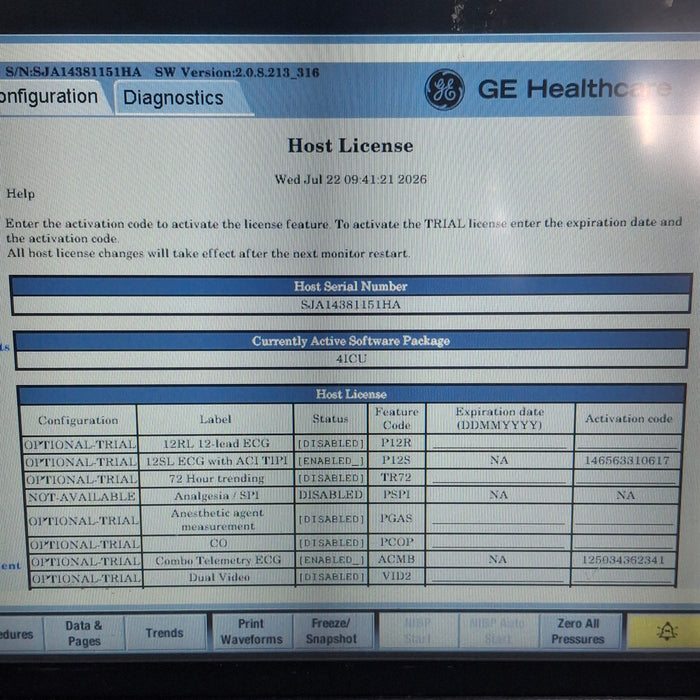Click activation code field for 72 Hour trending

click(x=626, y=477)
